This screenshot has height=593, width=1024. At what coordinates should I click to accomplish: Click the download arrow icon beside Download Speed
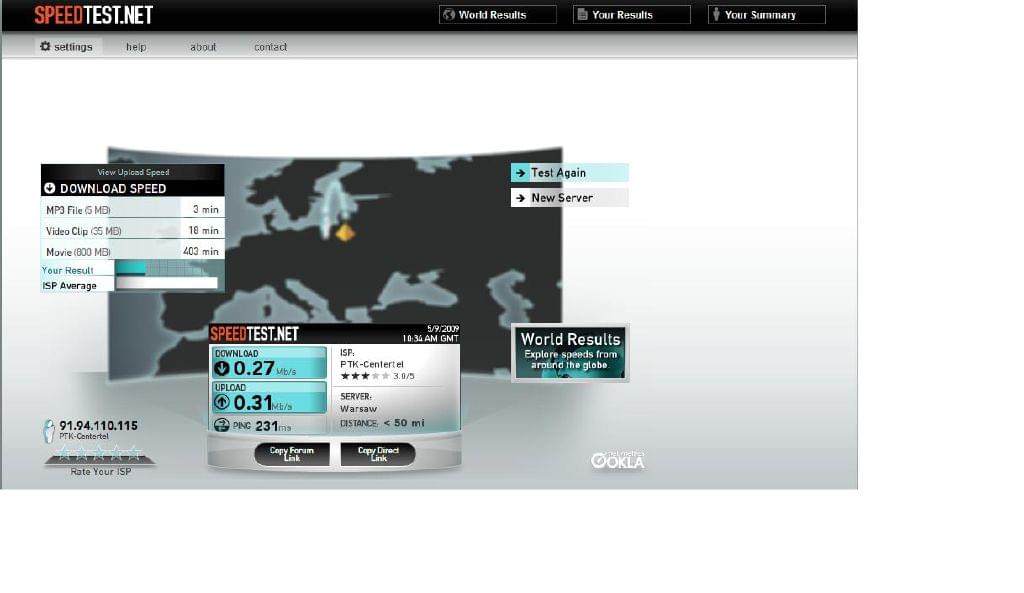(x=50, y=188)
